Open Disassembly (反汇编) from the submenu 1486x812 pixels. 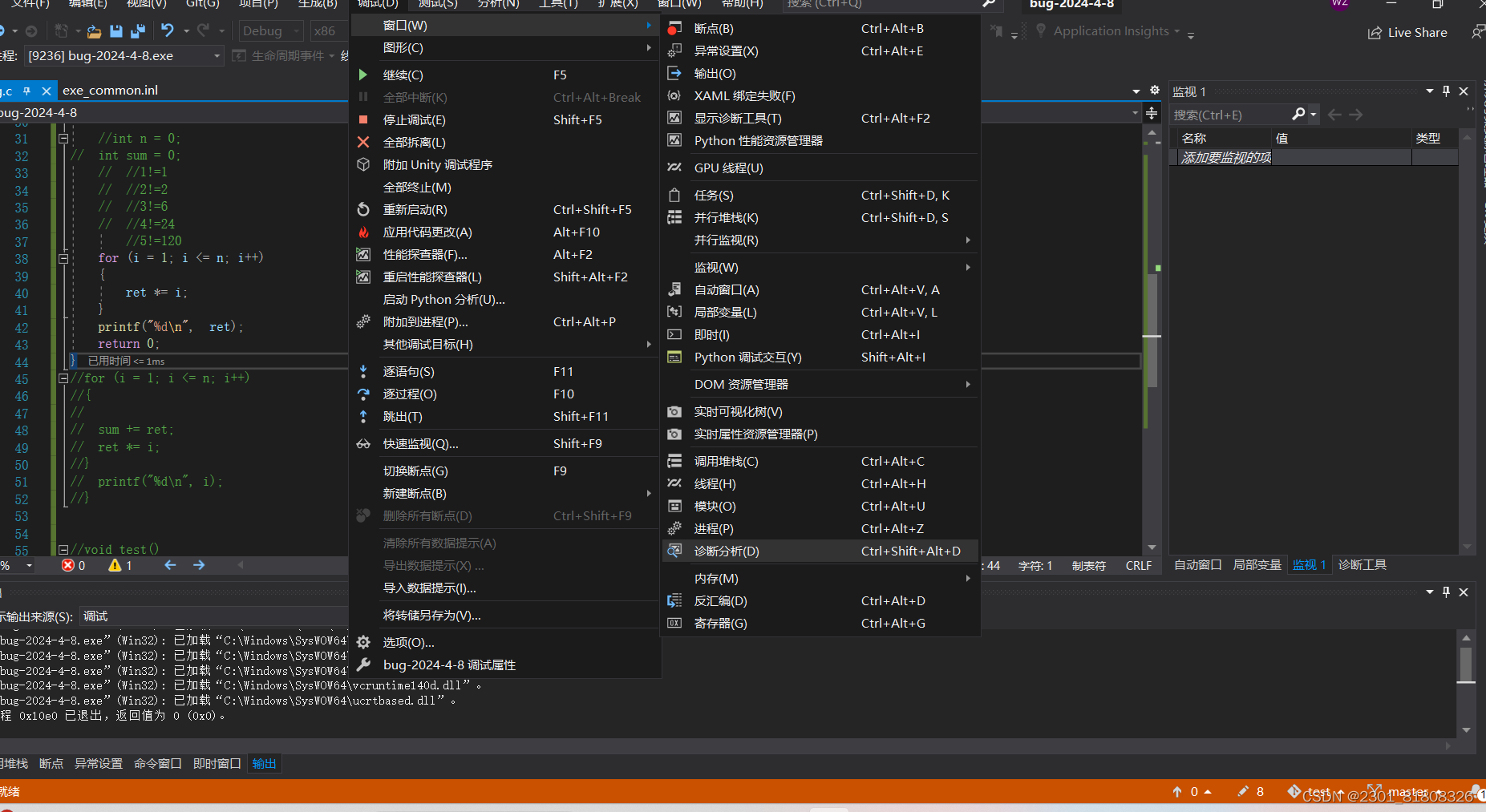[720, 600]
